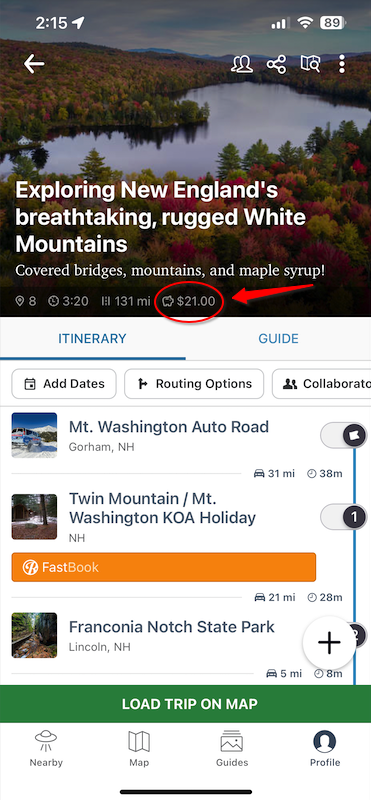The height and width of the screenshot is (800, 371).
Task: Open the map search icon in header
Action: tap(310, 64)
